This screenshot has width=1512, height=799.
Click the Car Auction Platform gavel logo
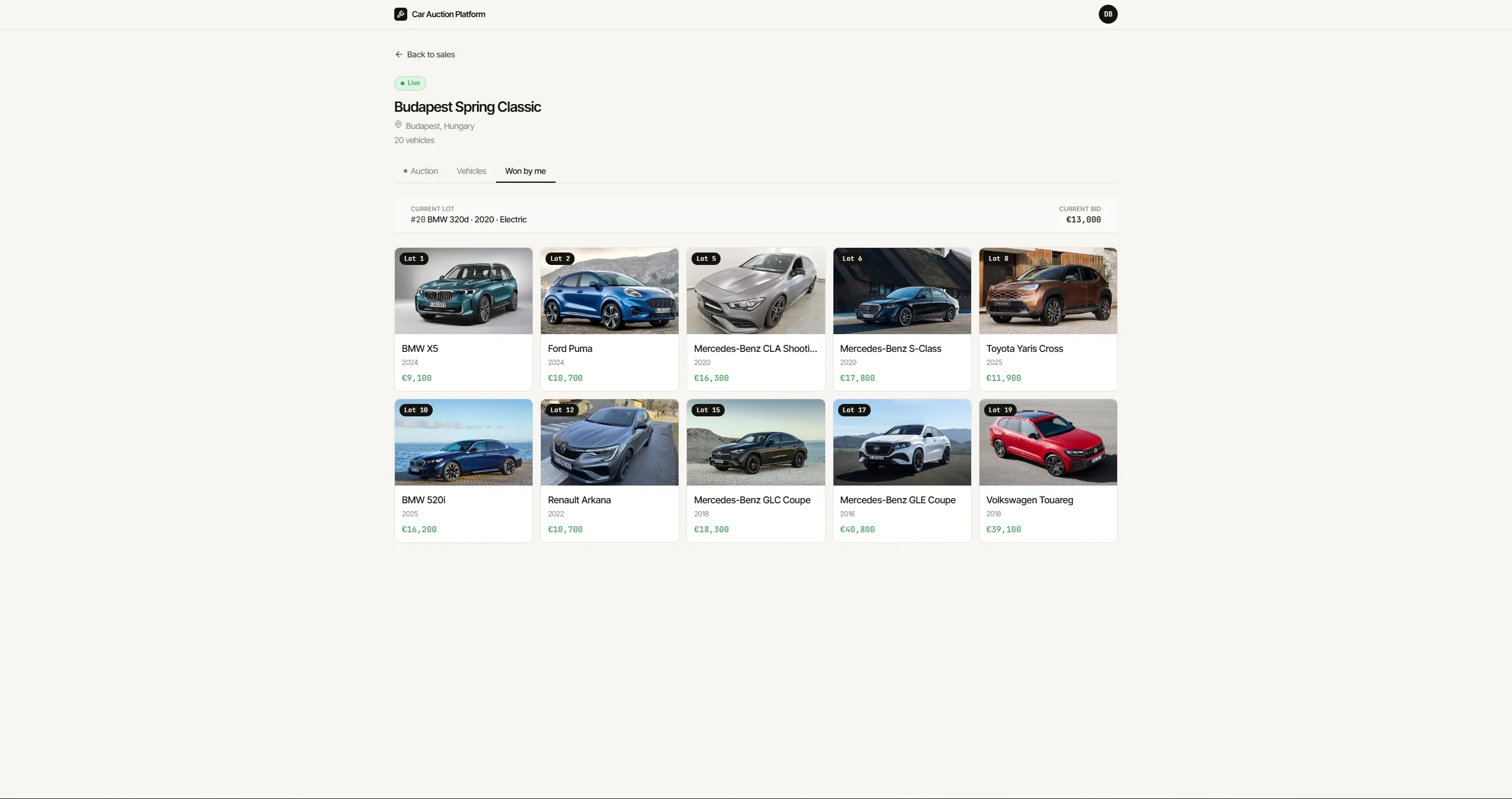click(x=401, y=14)
